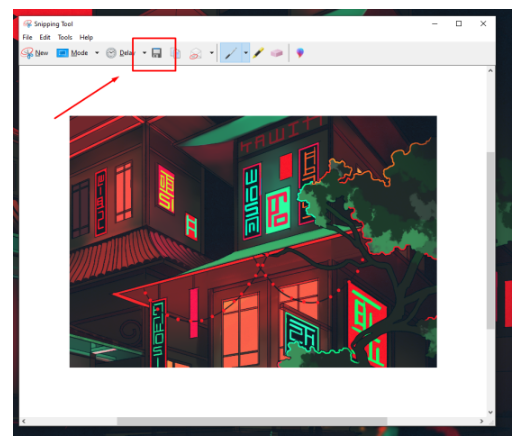This screenshot has height=438, width=518.
Task: Open the Help menu
Action: click(x=86, y=37)
